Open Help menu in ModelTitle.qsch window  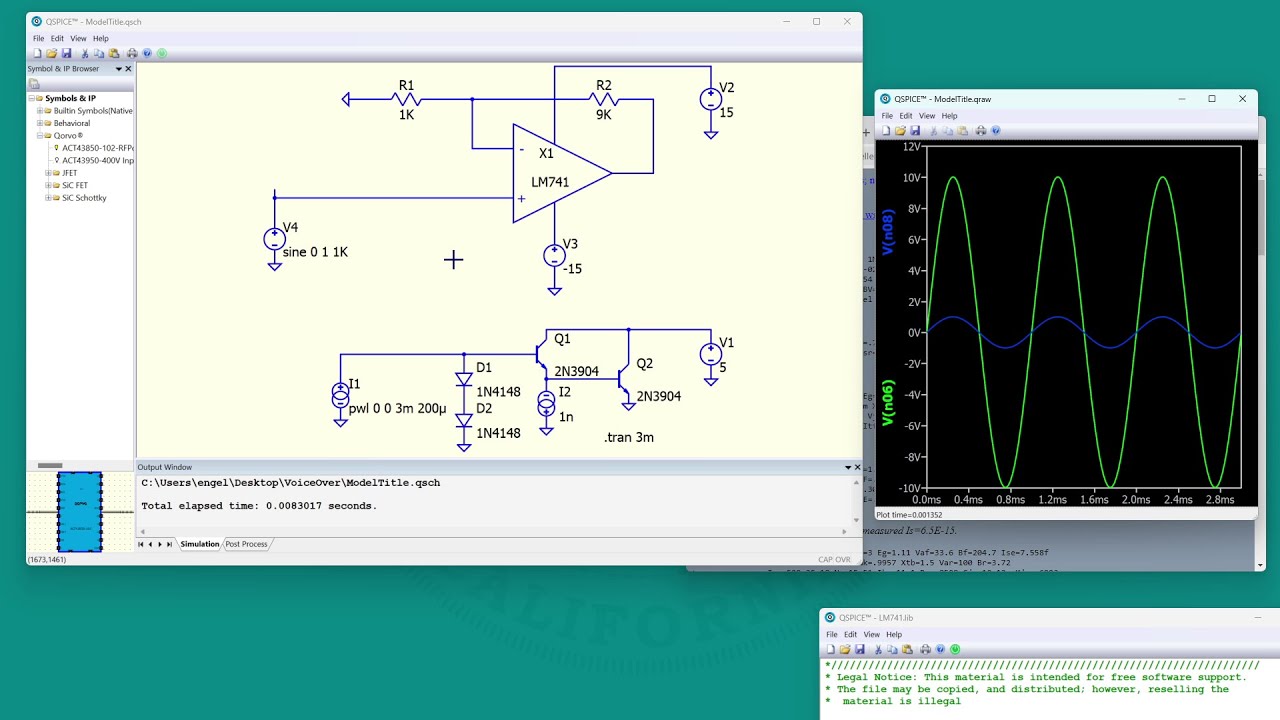pyautogui.click(x=101, y=38)
